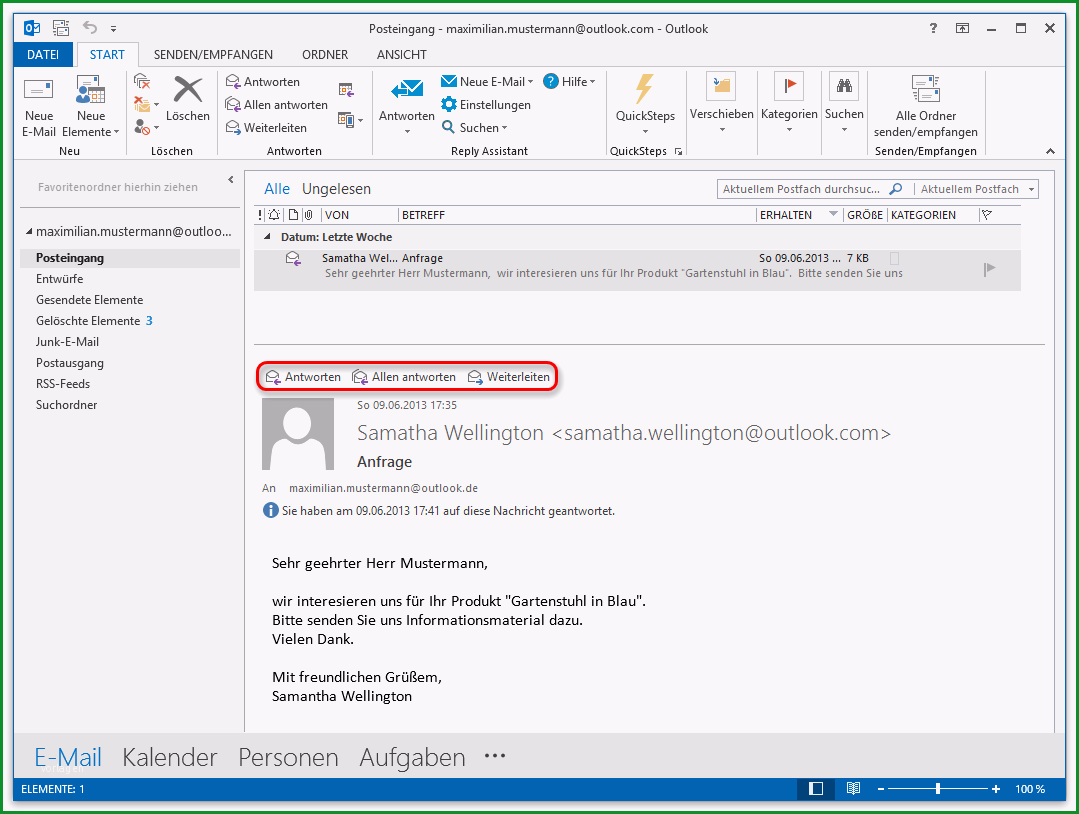Click the send/receive icon in quick access toolbar

[x=61, y=28]
